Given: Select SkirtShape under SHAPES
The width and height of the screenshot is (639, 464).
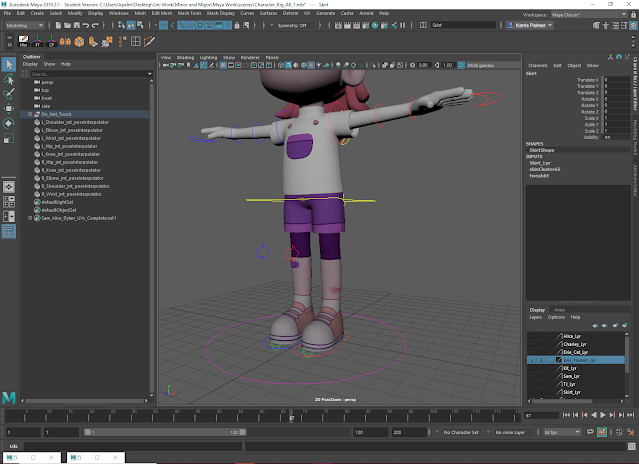Looking at the screenshot, I should click(542, 150).
